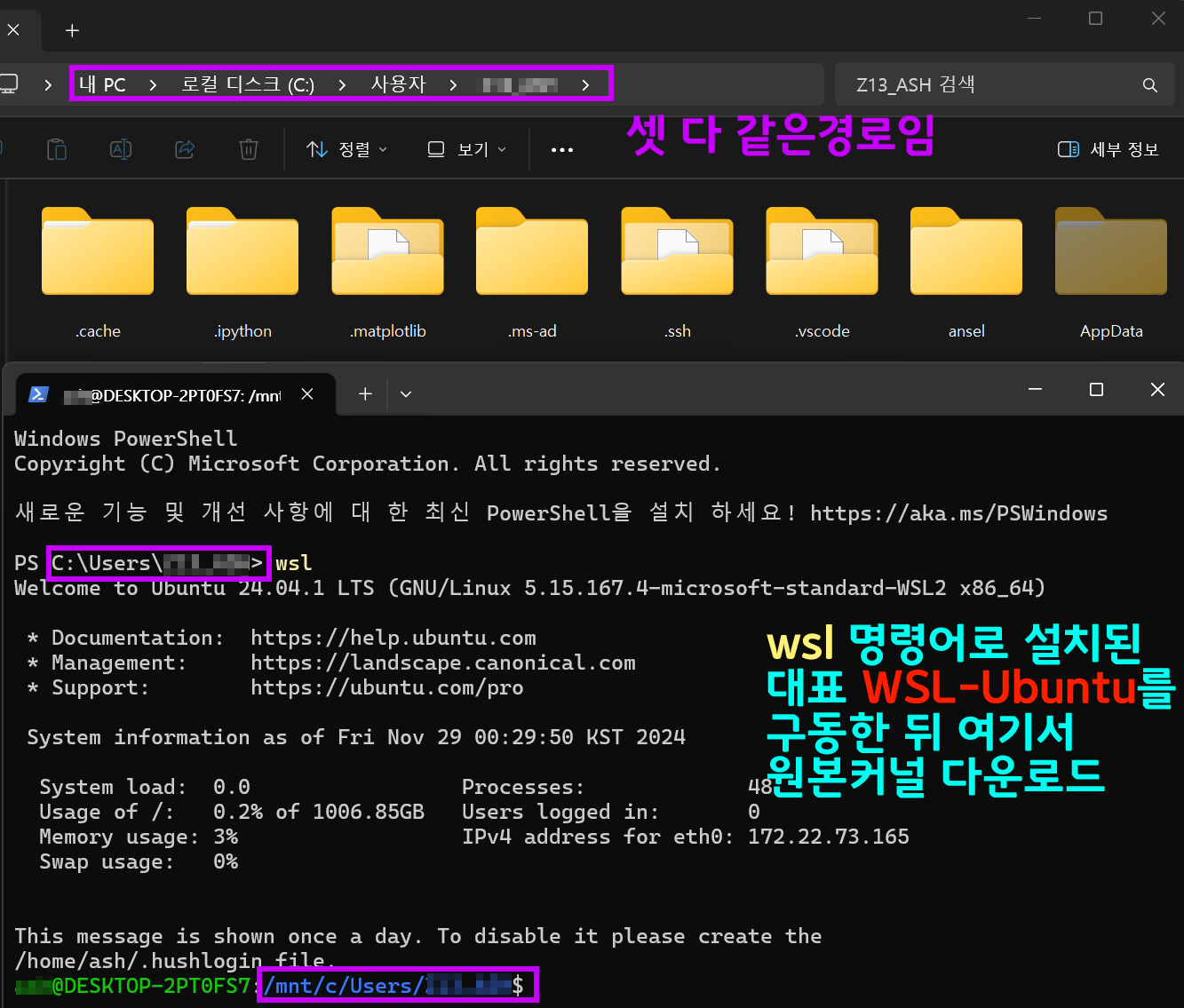The width and height of the screenshot is (1184, 1008).
Task: Close the Explorer tab with X
Action: pyautogui.click(x=13, y=30)
